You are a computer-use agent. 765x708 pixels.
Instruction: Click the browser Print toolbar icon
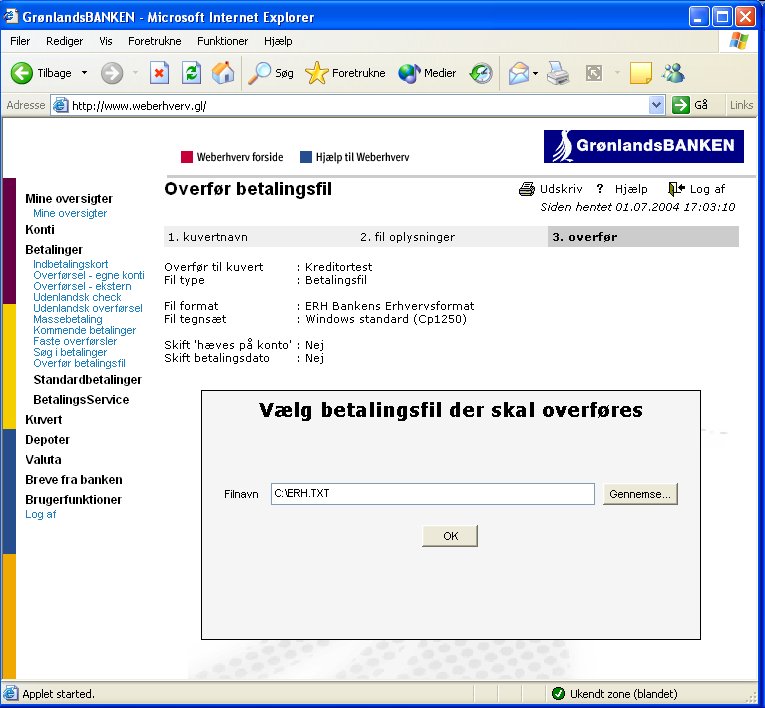point(558,73)
